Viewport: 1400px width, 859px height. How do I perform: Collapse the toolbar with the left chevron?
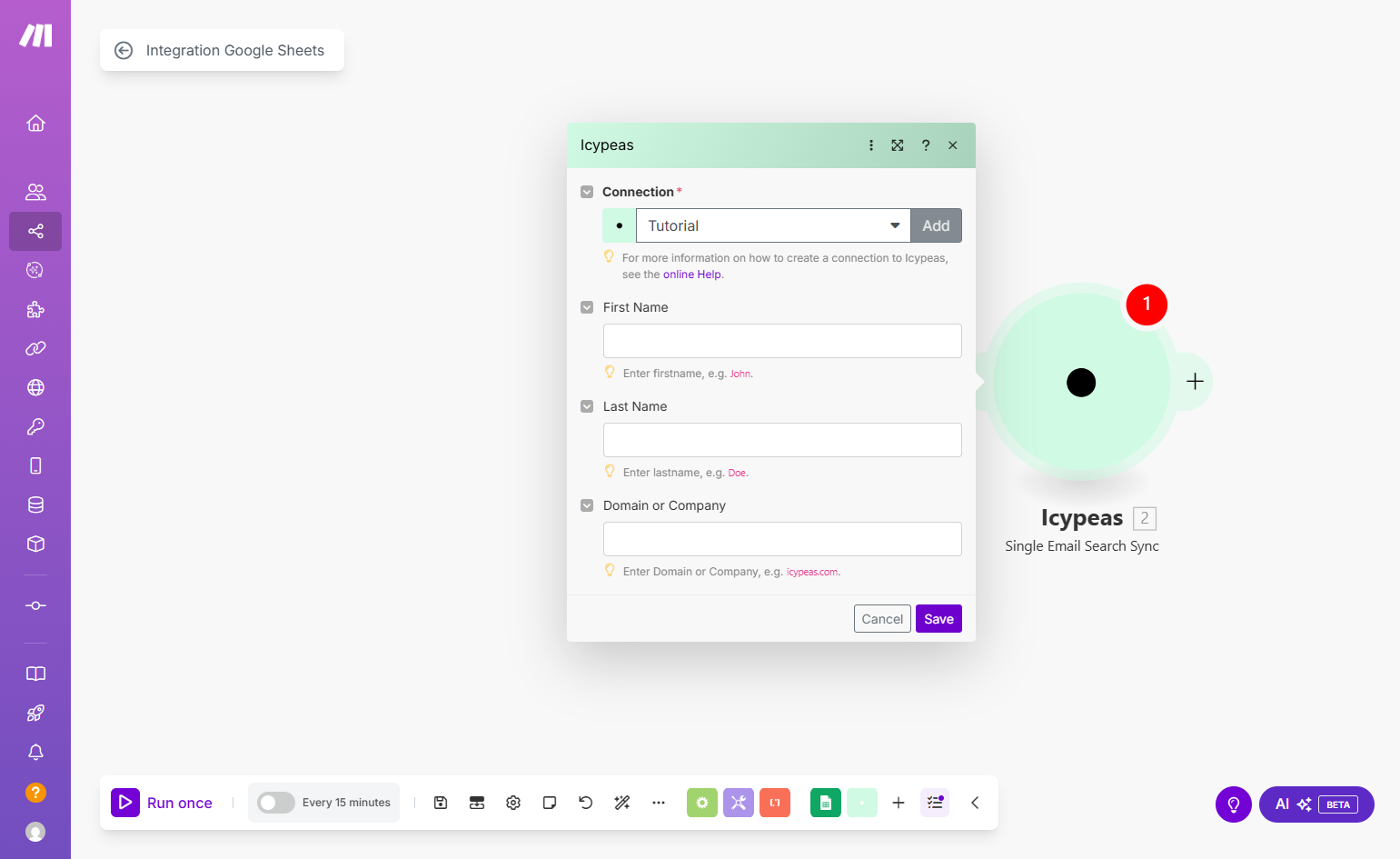(x=975, y=803)
